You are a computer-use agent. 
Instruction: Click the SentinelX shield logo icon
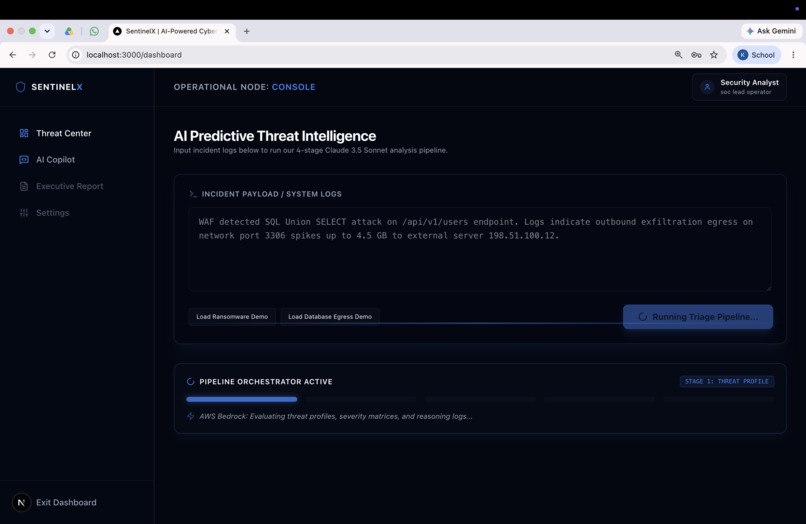[21, 87]
